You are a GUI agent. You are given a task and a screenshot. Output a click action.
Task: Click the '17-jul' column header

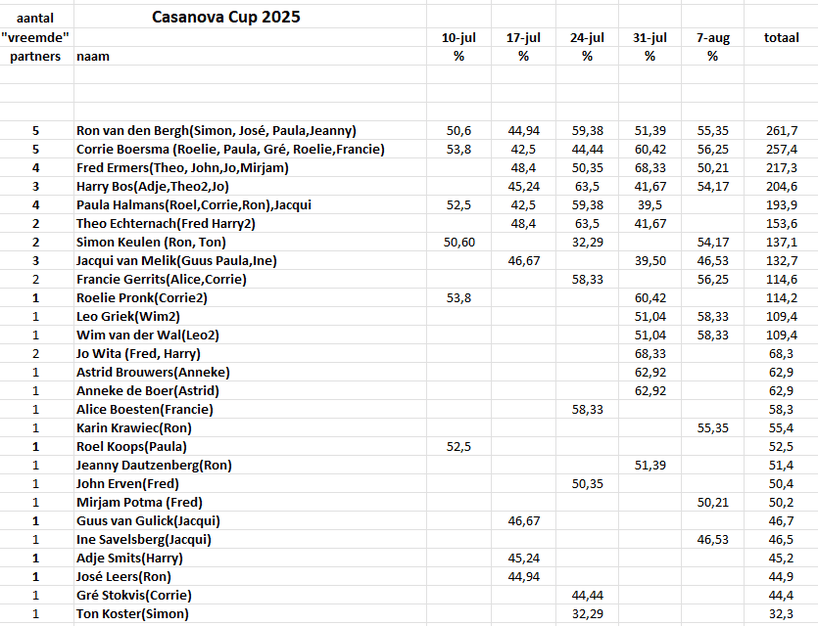523,38
